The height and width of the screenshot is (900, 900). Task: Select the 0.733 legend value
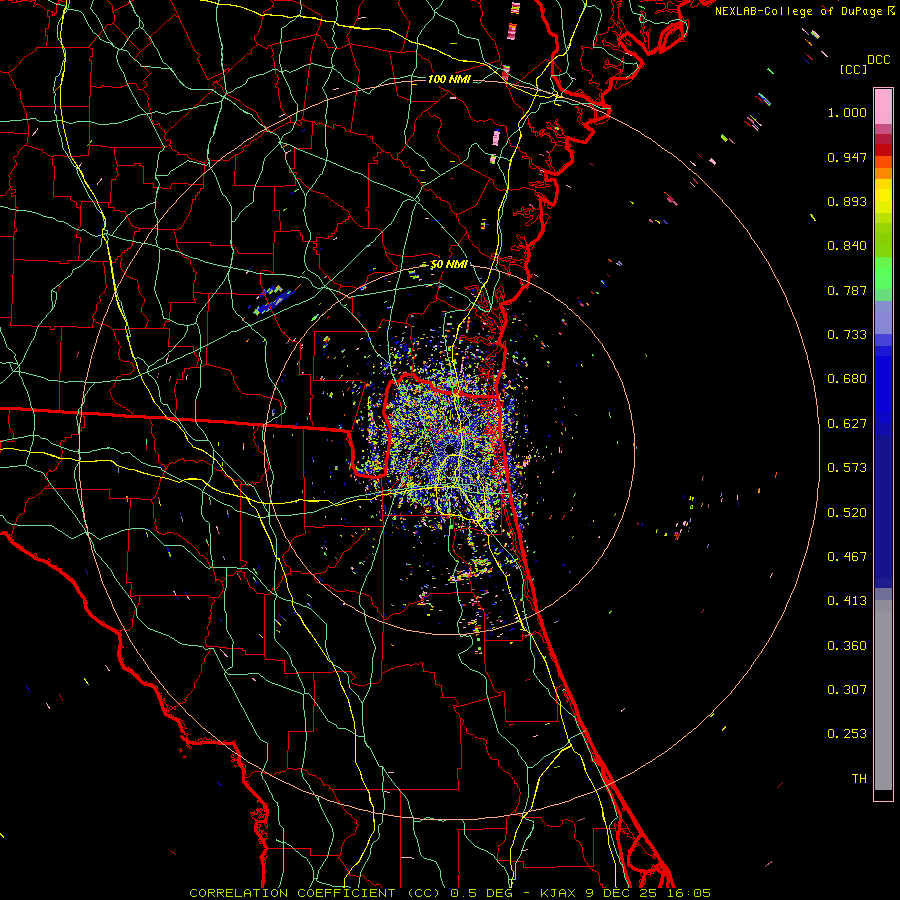click(x=847, y=335)
